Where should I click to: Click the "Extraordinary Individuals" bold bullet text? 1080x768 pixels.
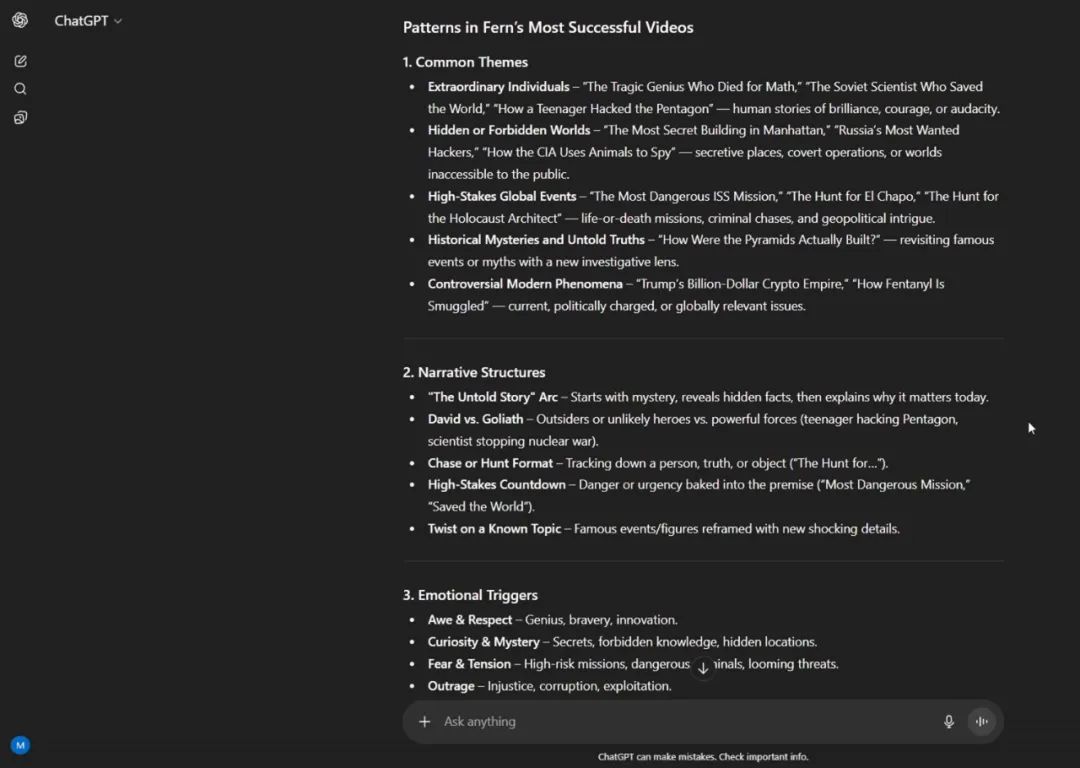click(x=498, y=87)
